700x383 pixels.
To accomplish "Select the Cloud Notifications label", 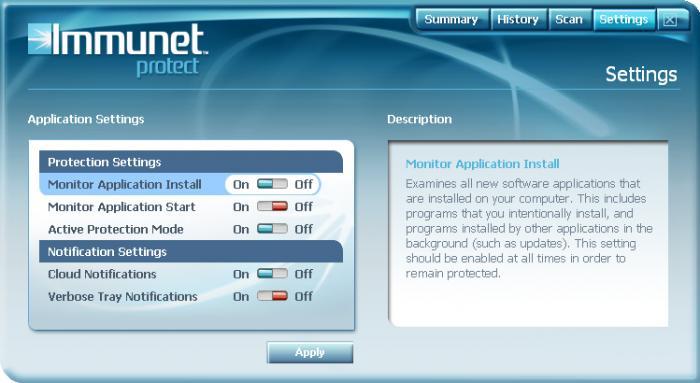I will 102,274.
